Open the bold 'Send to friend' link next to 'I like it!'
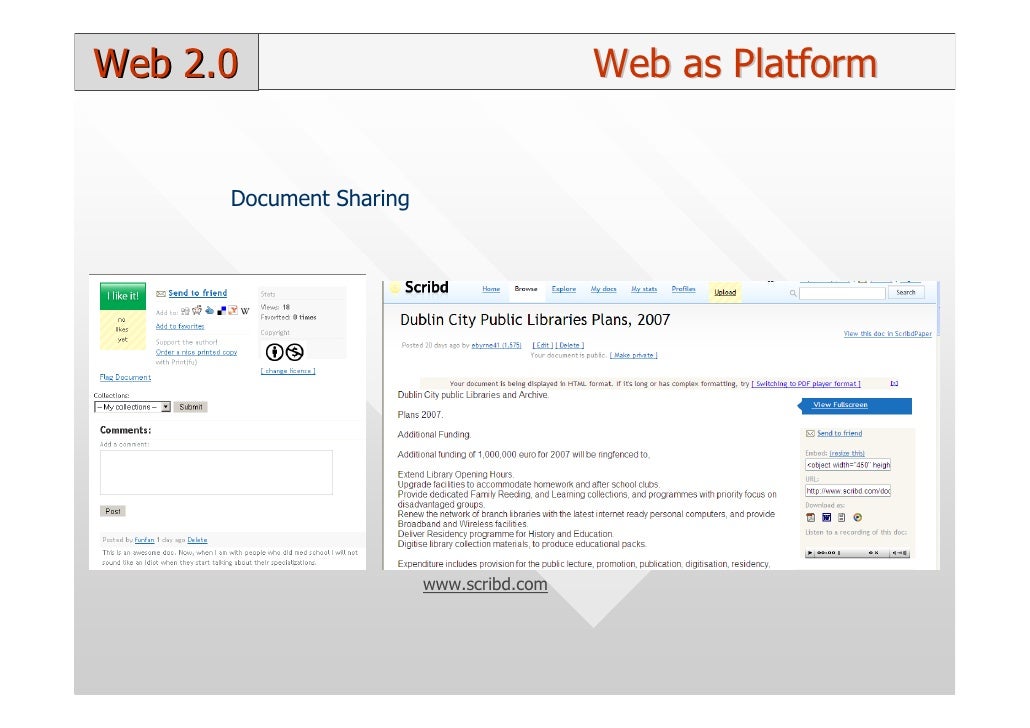 (x=197, y=293)
